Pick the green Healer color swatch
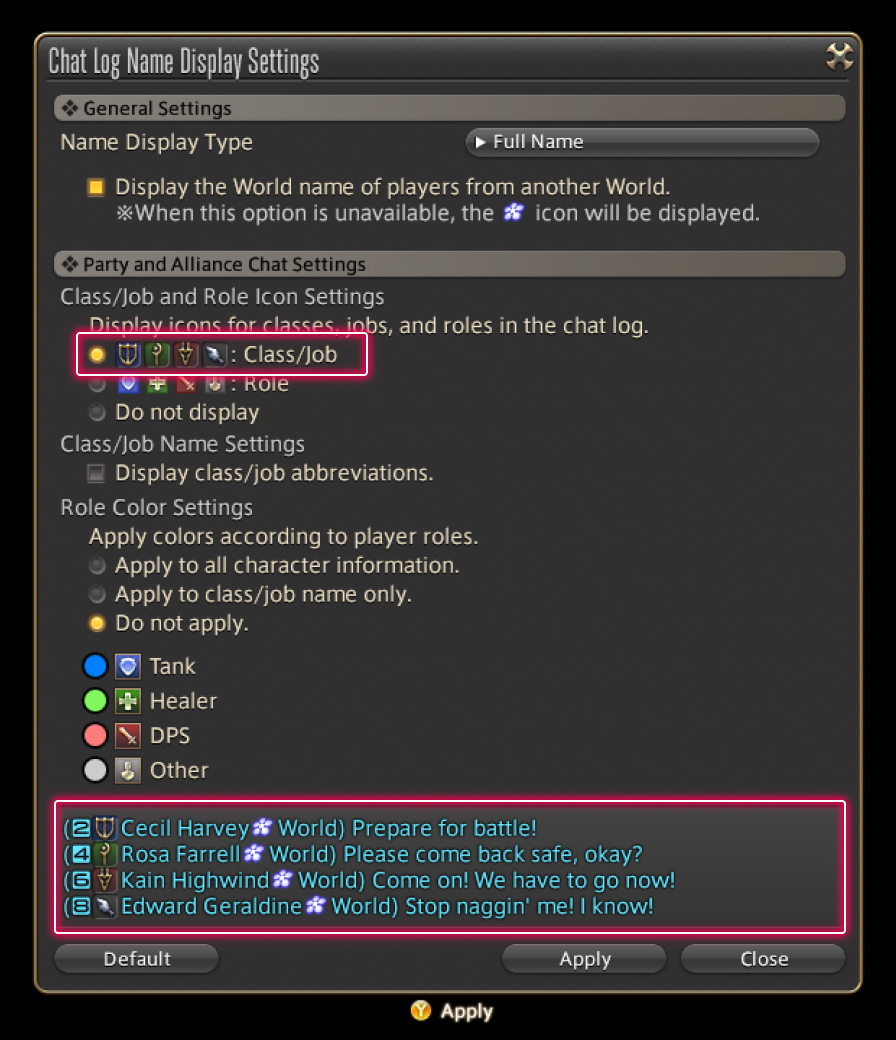The height and width of the screenshot is (1040, 896). [95, 701]
